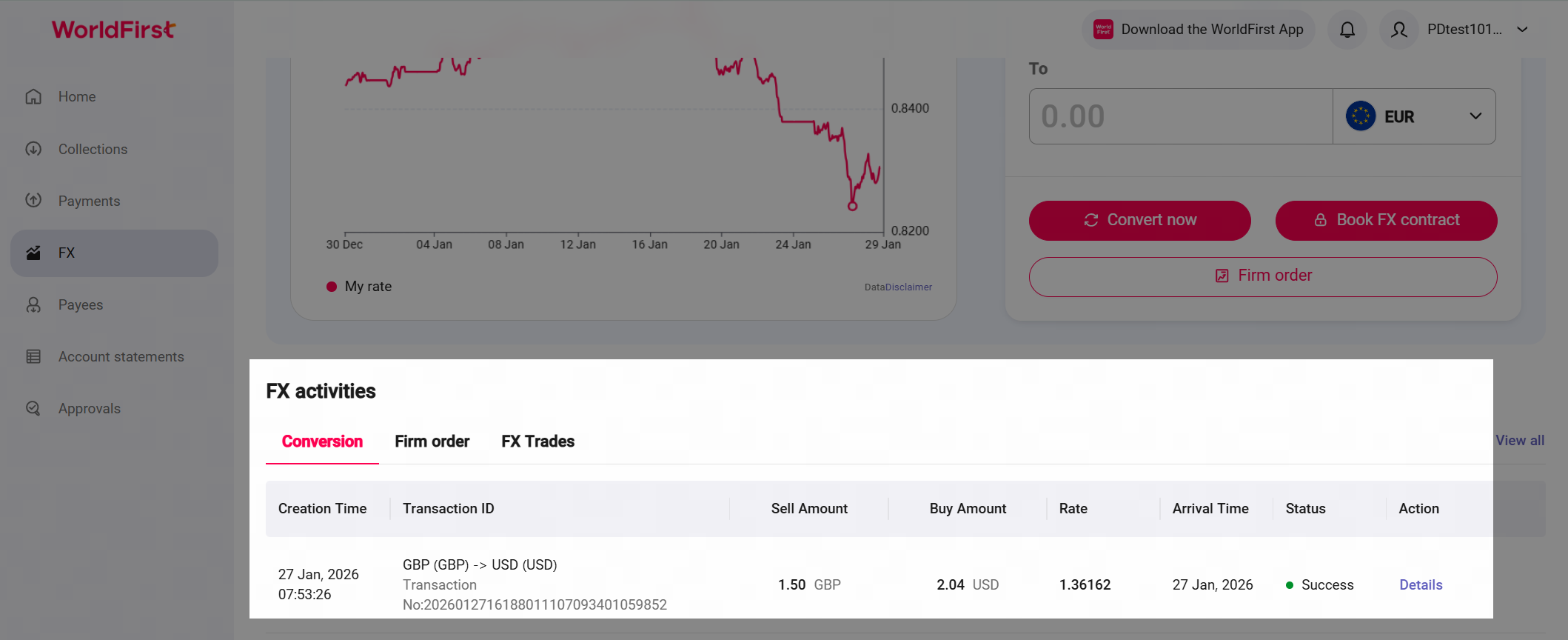Screen dimensions: 1568x640
Task: Click the outlined Firm order button
Action: [x=1263, y=276]
